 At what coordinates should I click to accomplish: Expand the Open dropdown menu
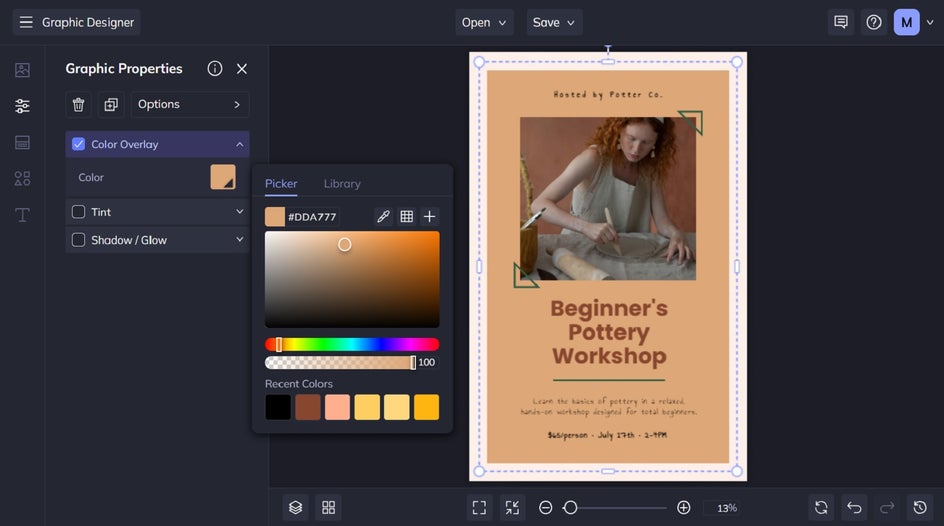[x=485, y=22]
